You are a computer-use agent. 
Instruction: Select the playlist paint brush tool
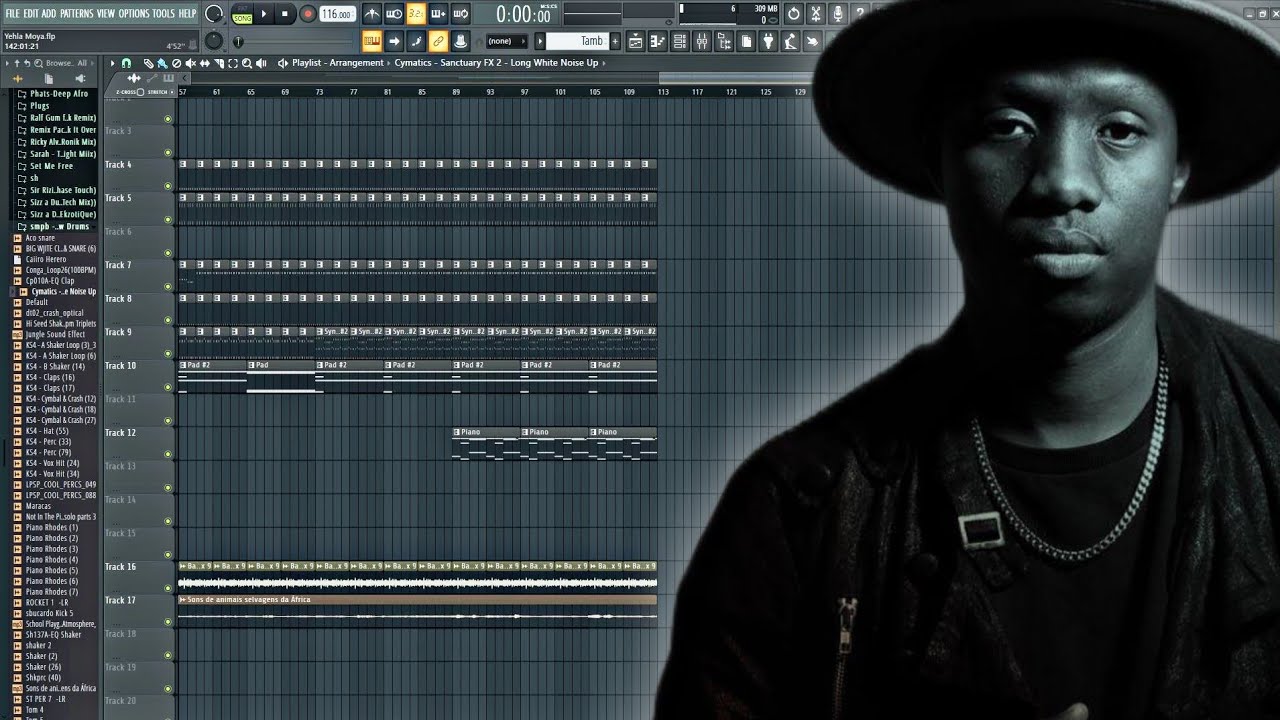162,63
